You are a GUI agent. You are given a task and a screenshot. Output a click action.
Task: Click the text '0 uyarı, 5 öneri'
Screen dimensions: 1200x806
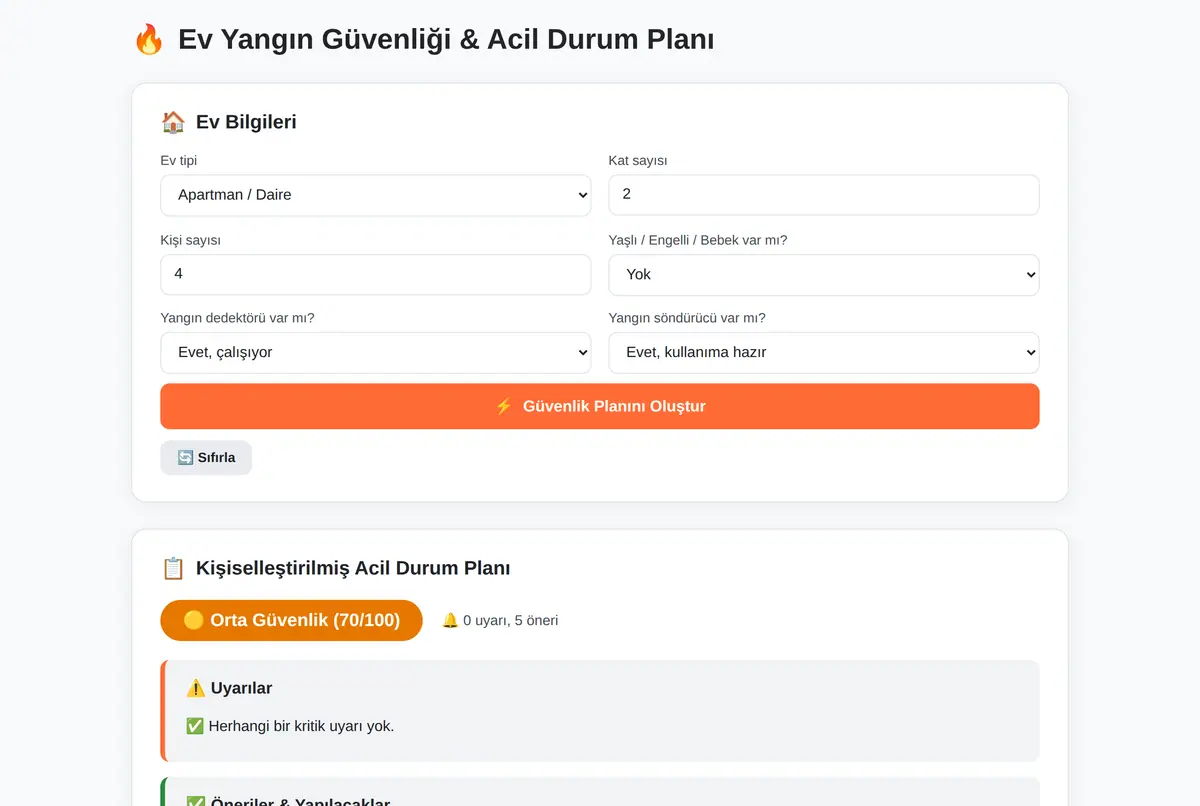click(511, 620)
